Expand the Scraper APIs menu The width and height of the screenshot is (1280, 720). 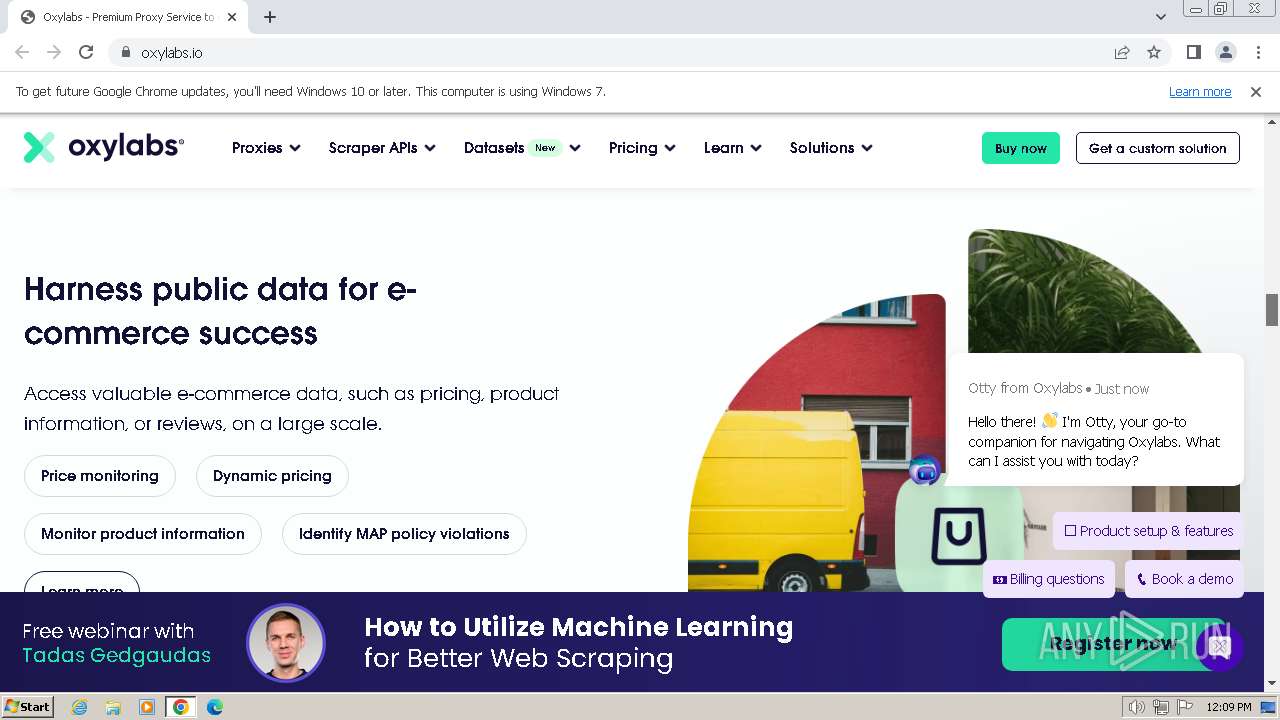382,148
